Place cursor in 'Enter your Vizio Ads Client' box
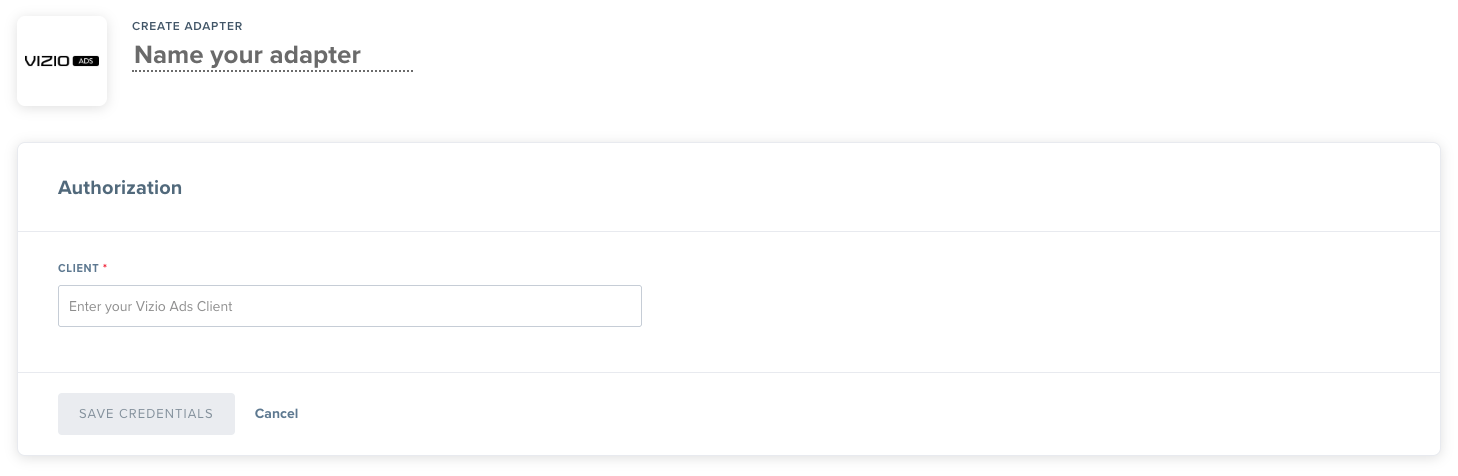This screenshot has width=1458, height=476. (x=350, y=306)
